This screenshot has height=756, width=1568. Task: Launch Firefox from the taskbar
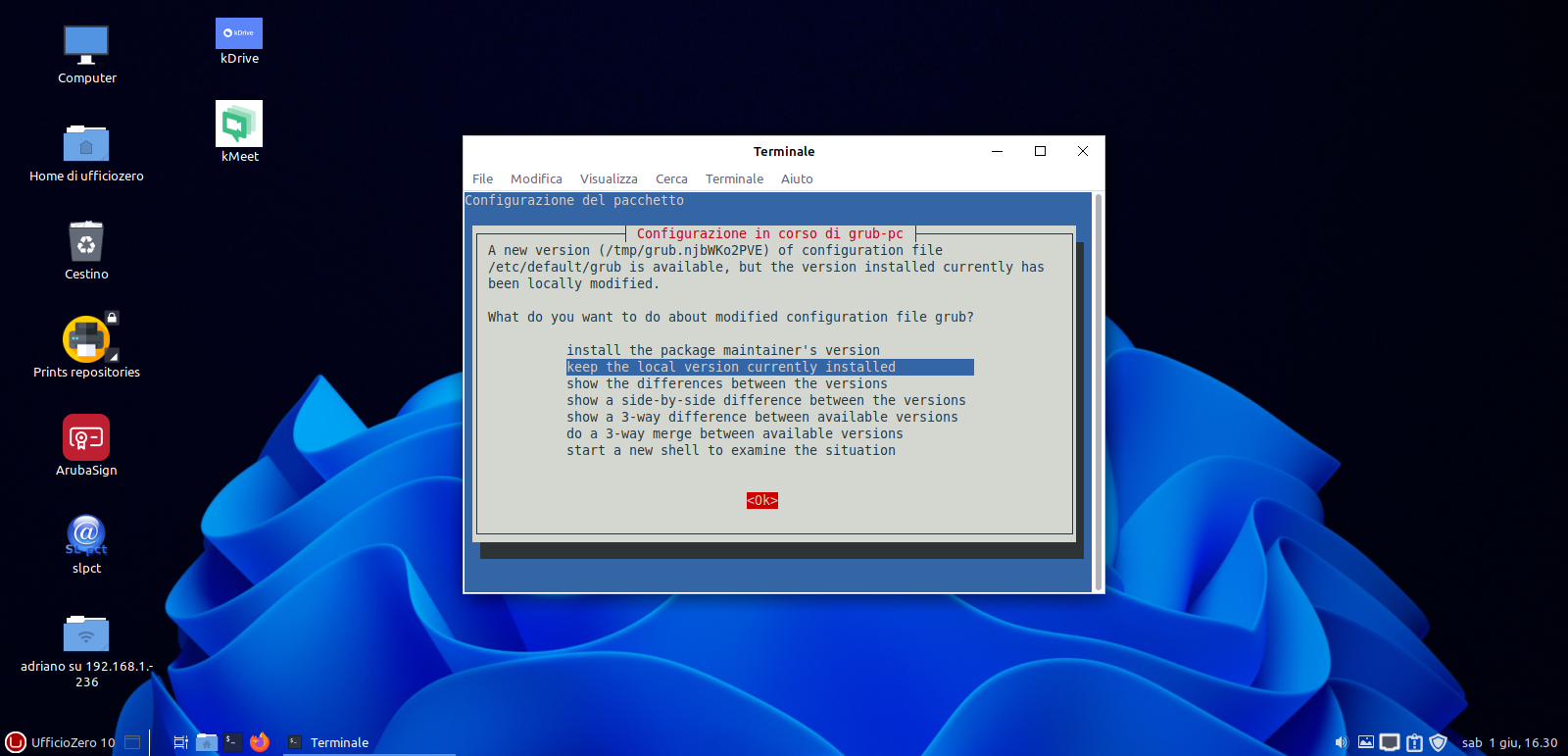tap(260, 742)
